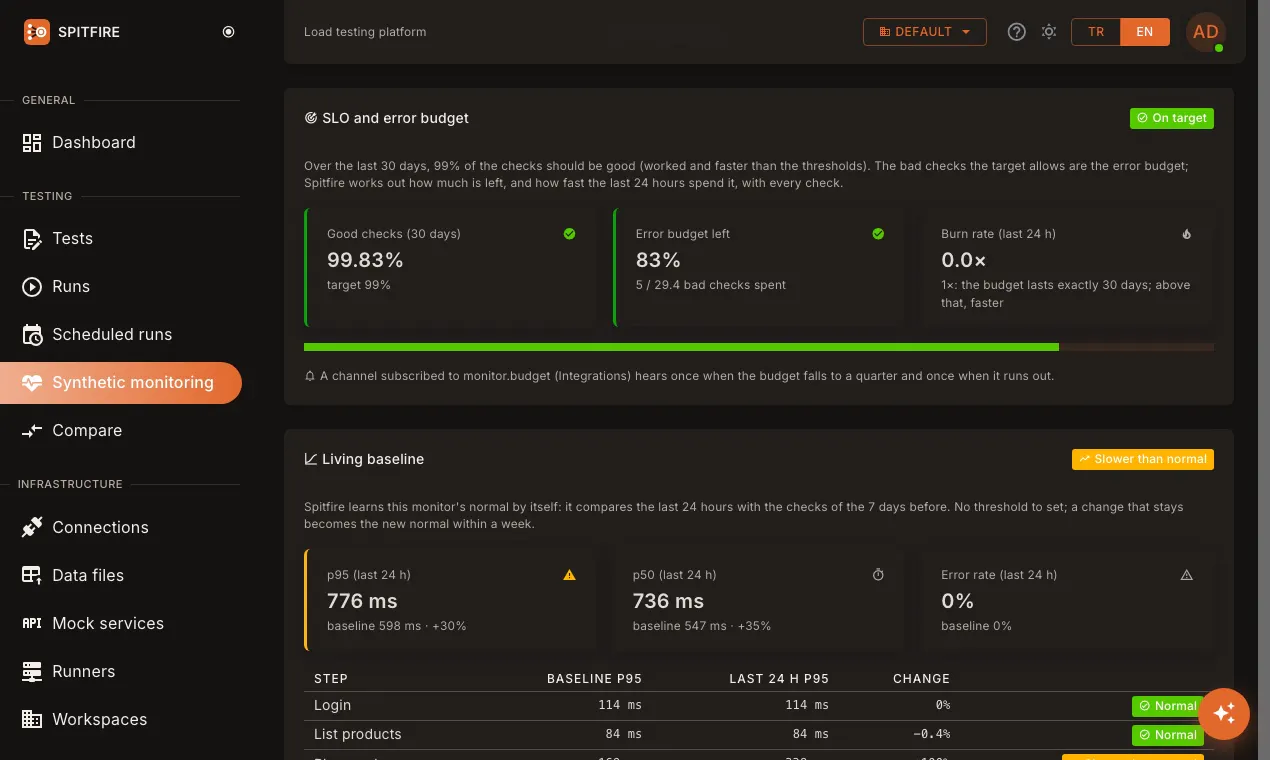The image size is (1270, 760).
Task: Click the error budget progress bar
Action: coord(759,347)
